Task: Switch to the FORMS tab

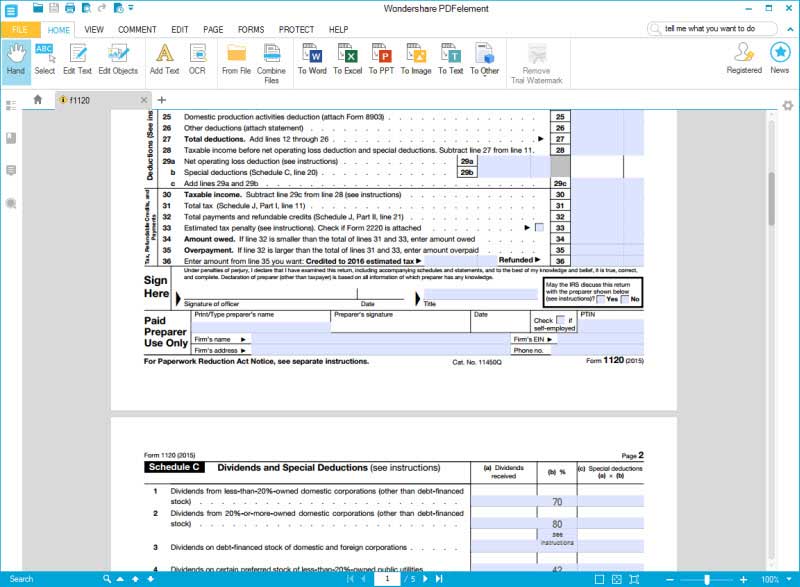Action: click(x=251, y=30)
